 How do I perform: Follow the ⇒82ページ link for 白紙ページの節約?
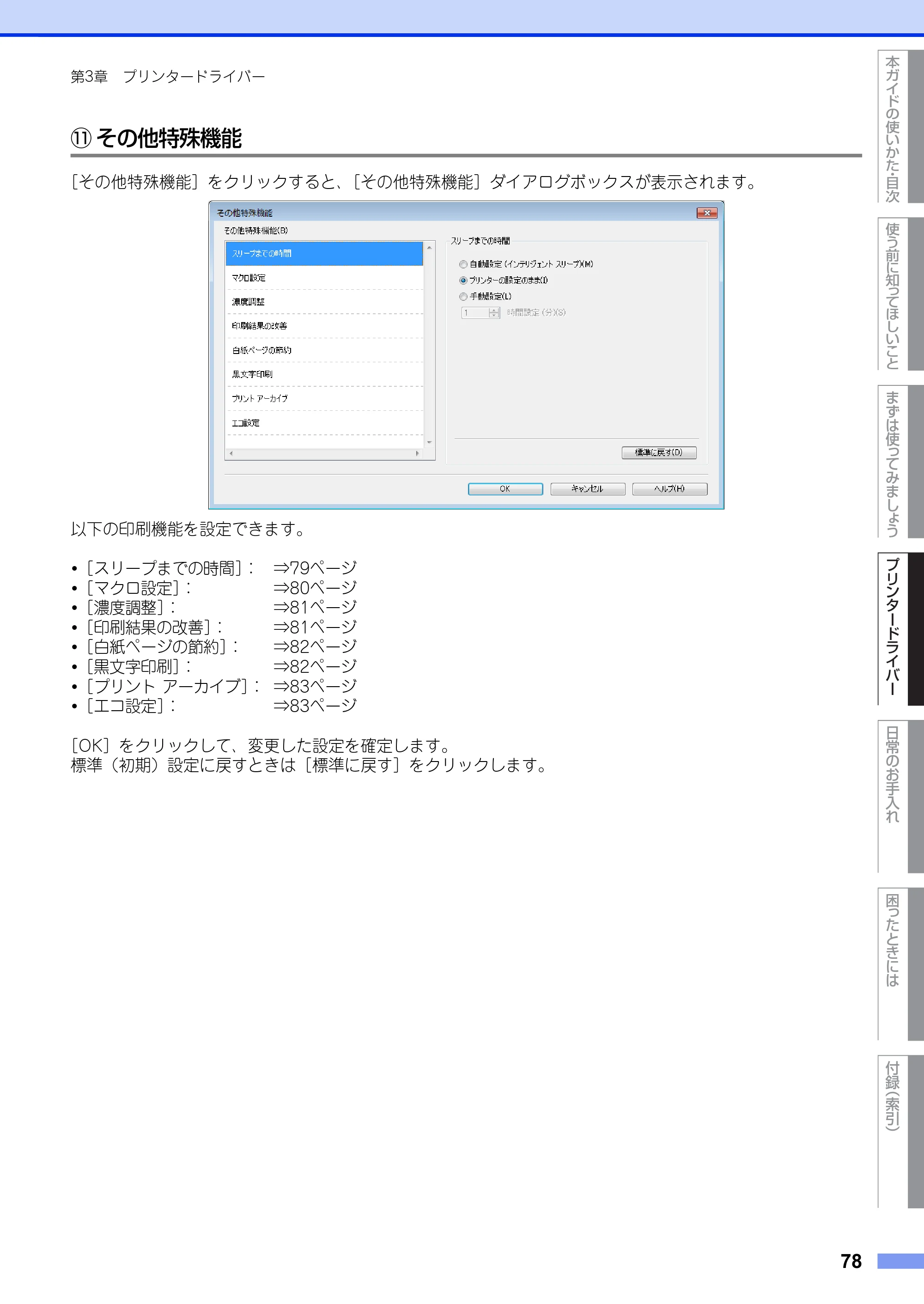point(315,646)
